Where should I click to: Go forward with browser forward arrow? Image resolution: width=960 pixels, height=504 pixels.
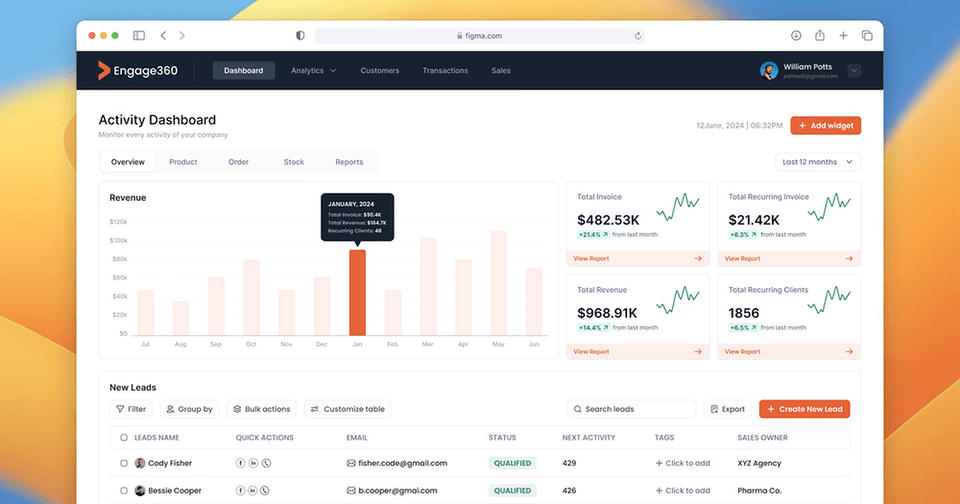pyautogui.click(x=182, y=36)
